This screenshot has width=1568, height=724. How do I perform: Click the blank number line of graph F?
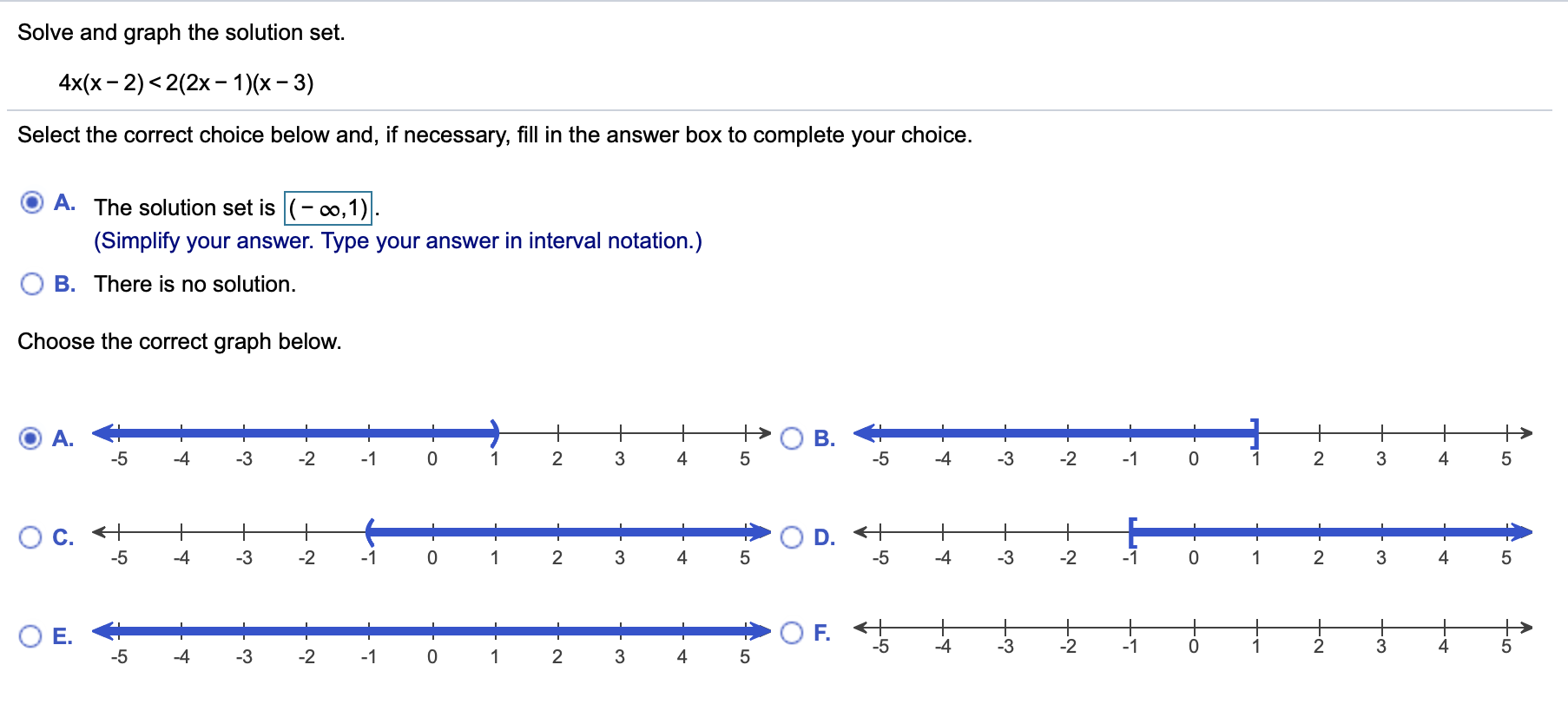pos(1193,627)
